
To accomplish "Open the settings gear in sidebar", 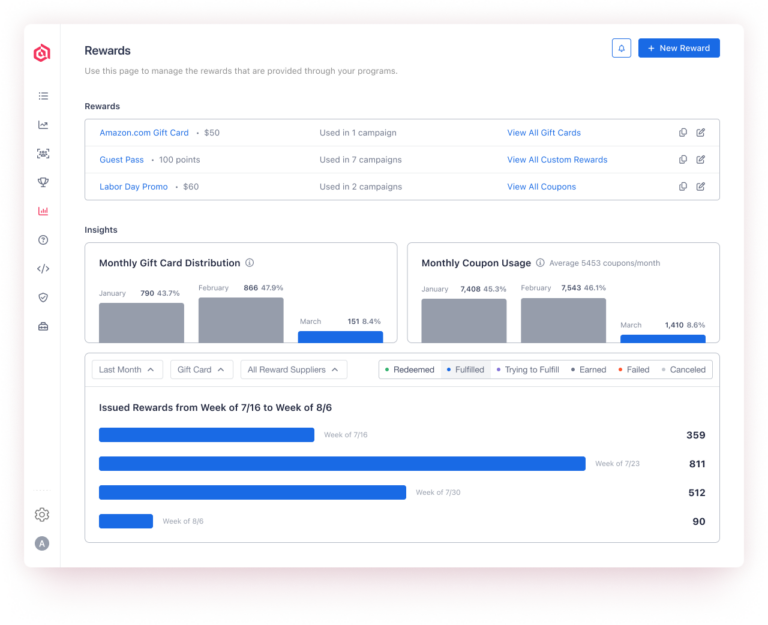I will (42, 515).
